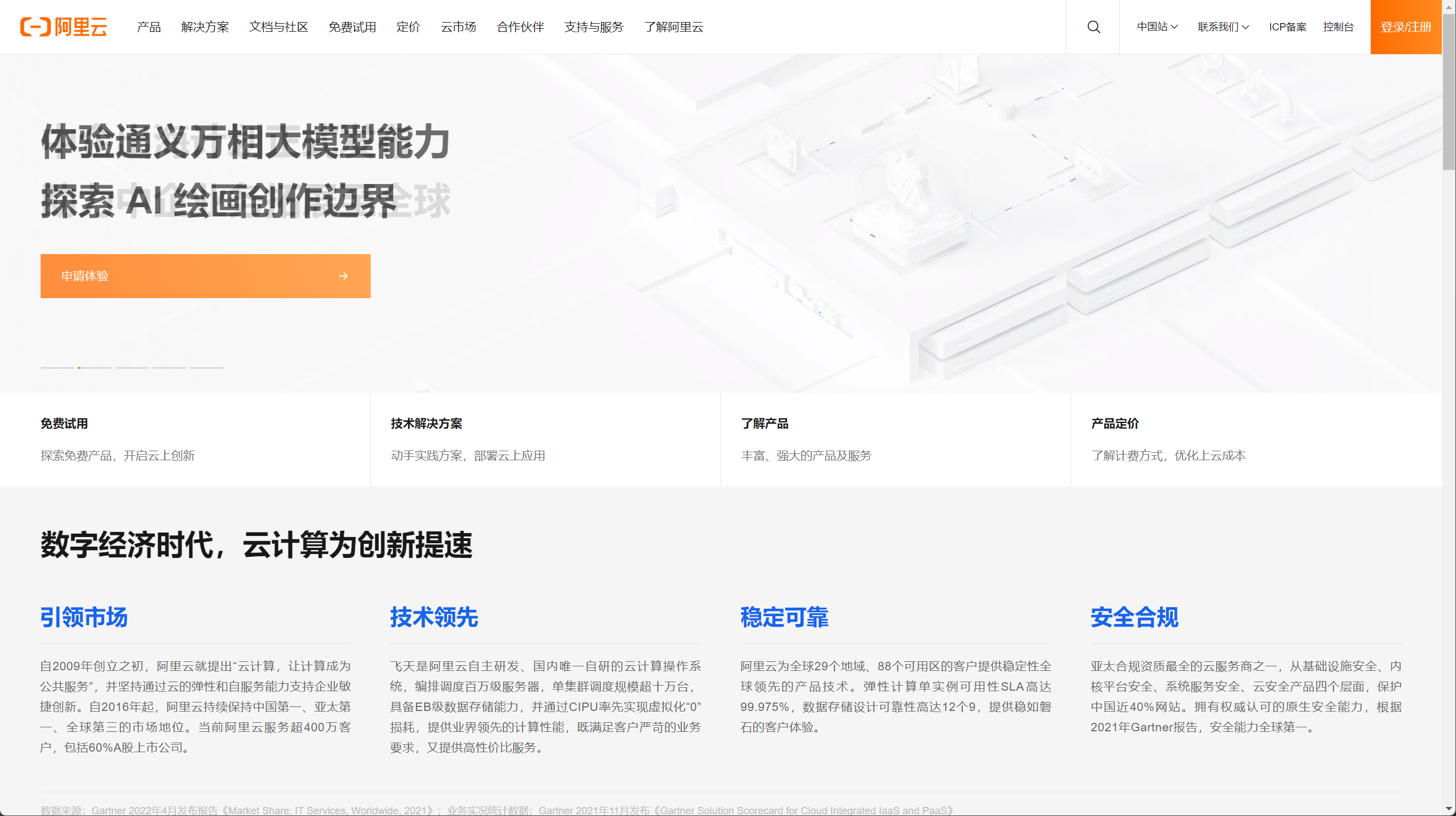Open the 了解阿里云 menu
The image size is (1456, 816).
point(673,27)
